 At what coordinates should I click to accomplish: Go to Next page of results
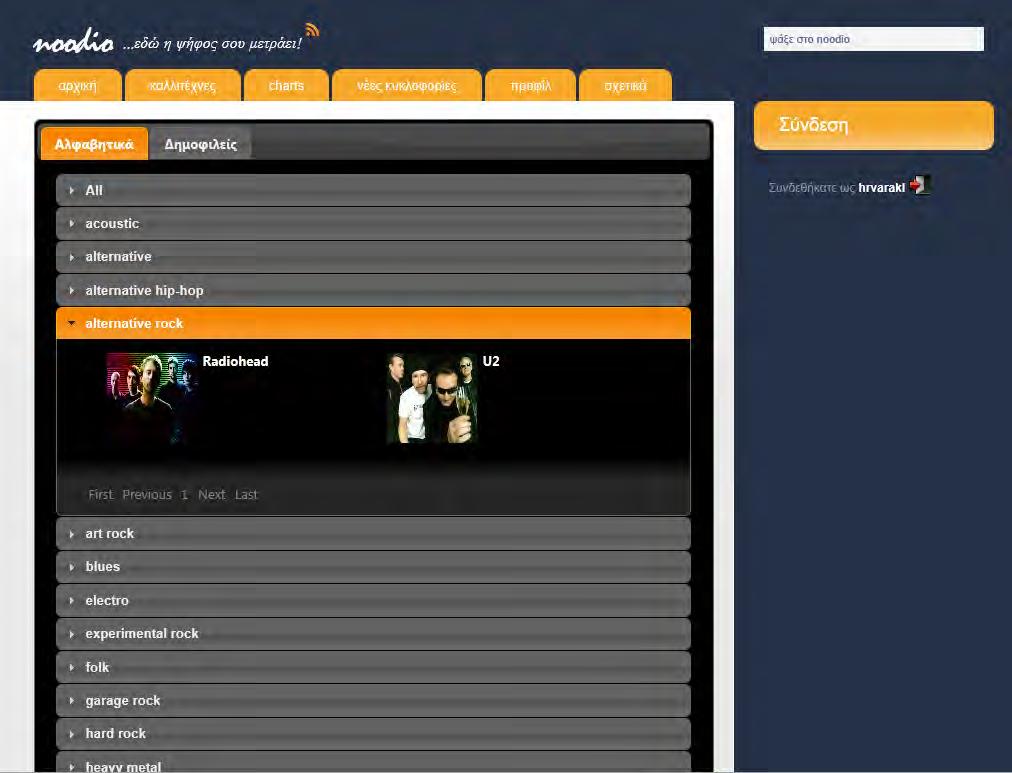tap(212, 494)
